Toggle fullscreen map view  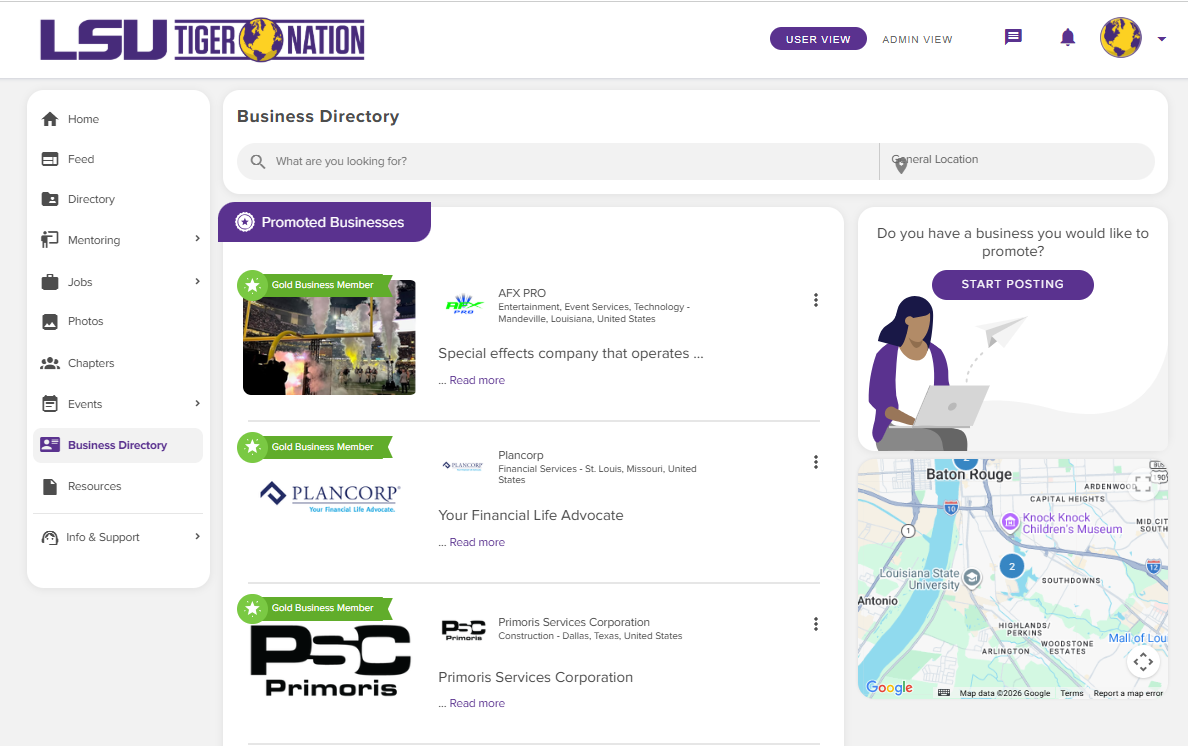(1143, 482)
